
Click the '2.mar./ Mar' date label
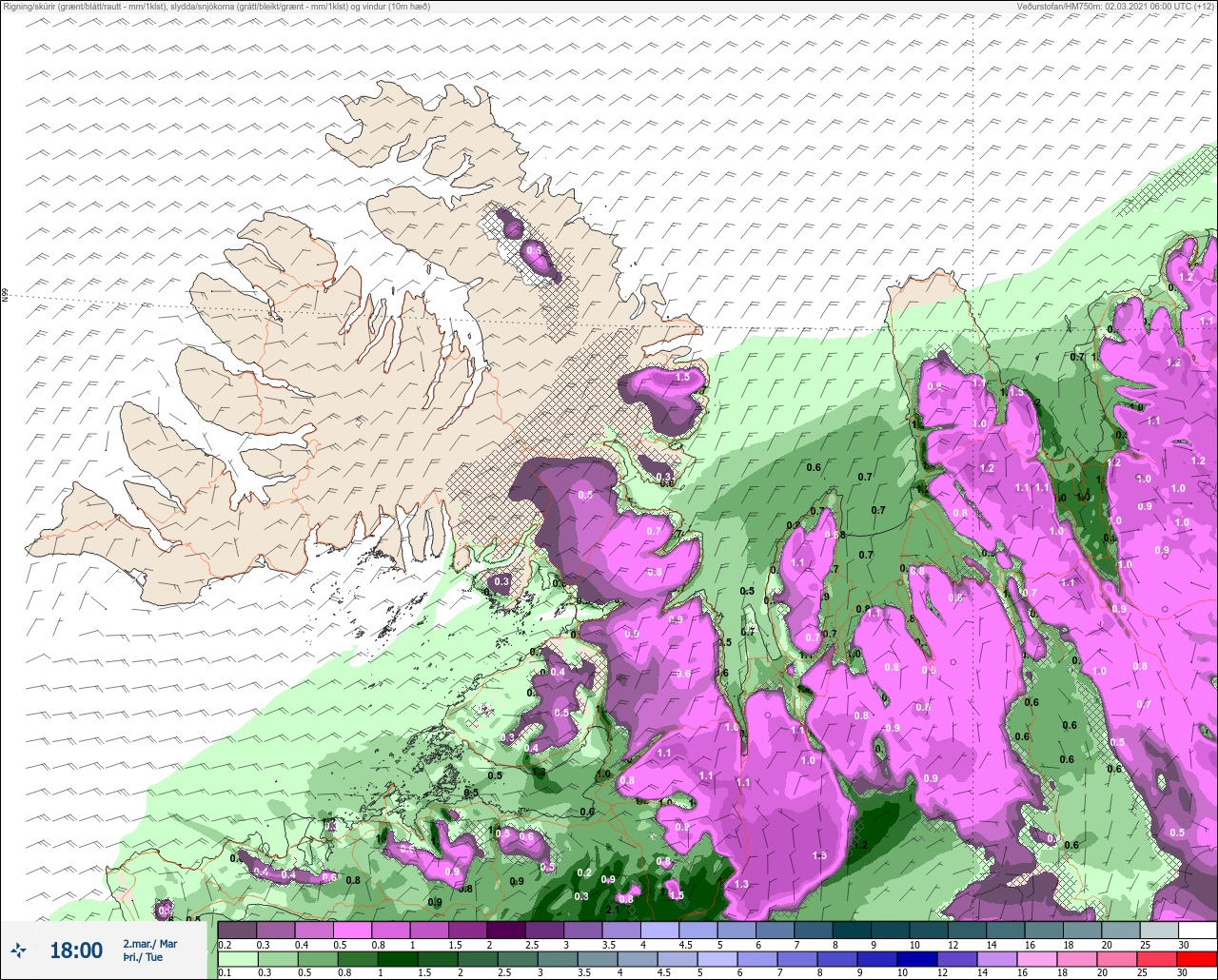coord(150,944)
